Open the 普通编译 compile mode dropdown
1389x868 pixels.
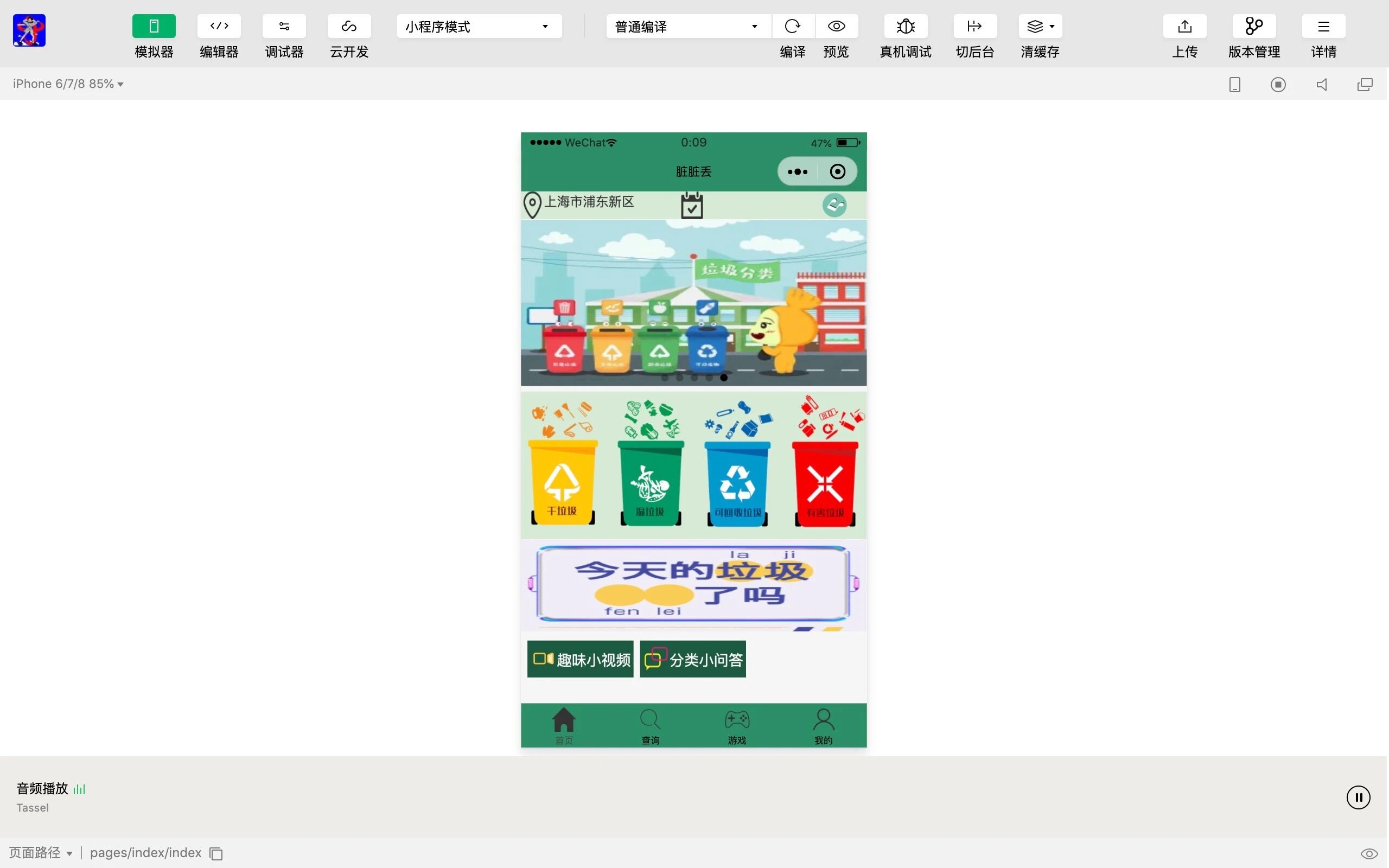click(x=687, y=27)
